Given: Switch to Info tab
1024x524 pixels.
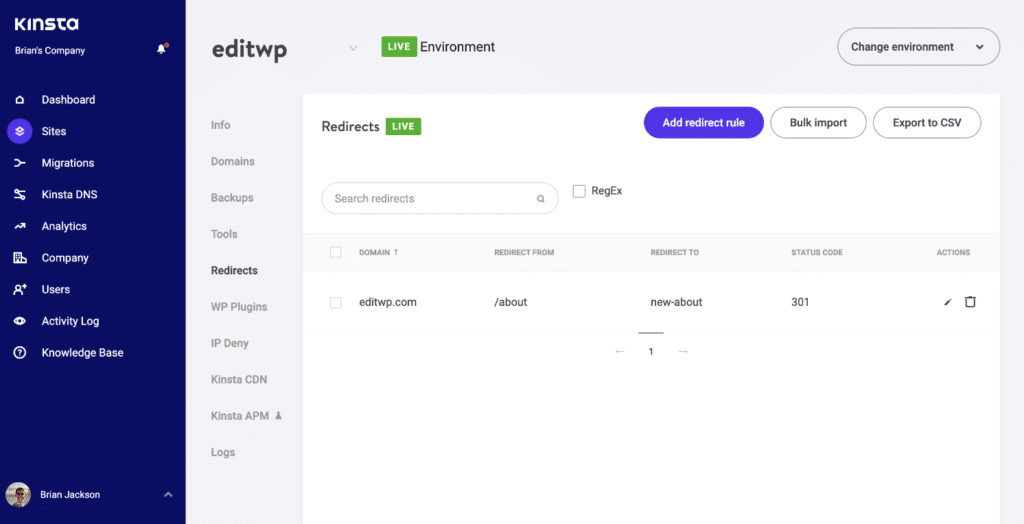Looking at the screenshot, I should point(221,125).
